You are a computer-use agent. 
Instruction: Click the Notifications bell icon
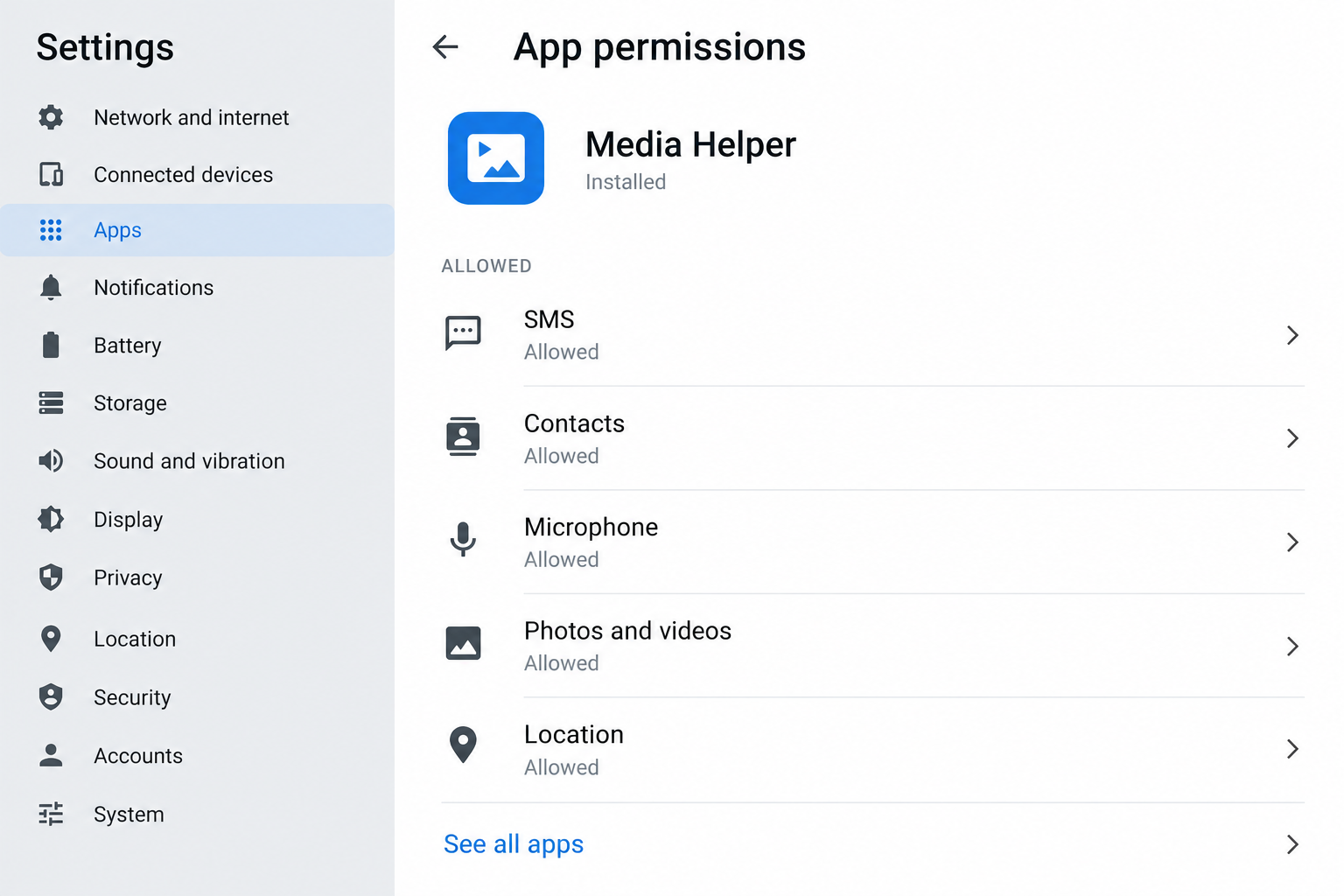pos(51,287)
